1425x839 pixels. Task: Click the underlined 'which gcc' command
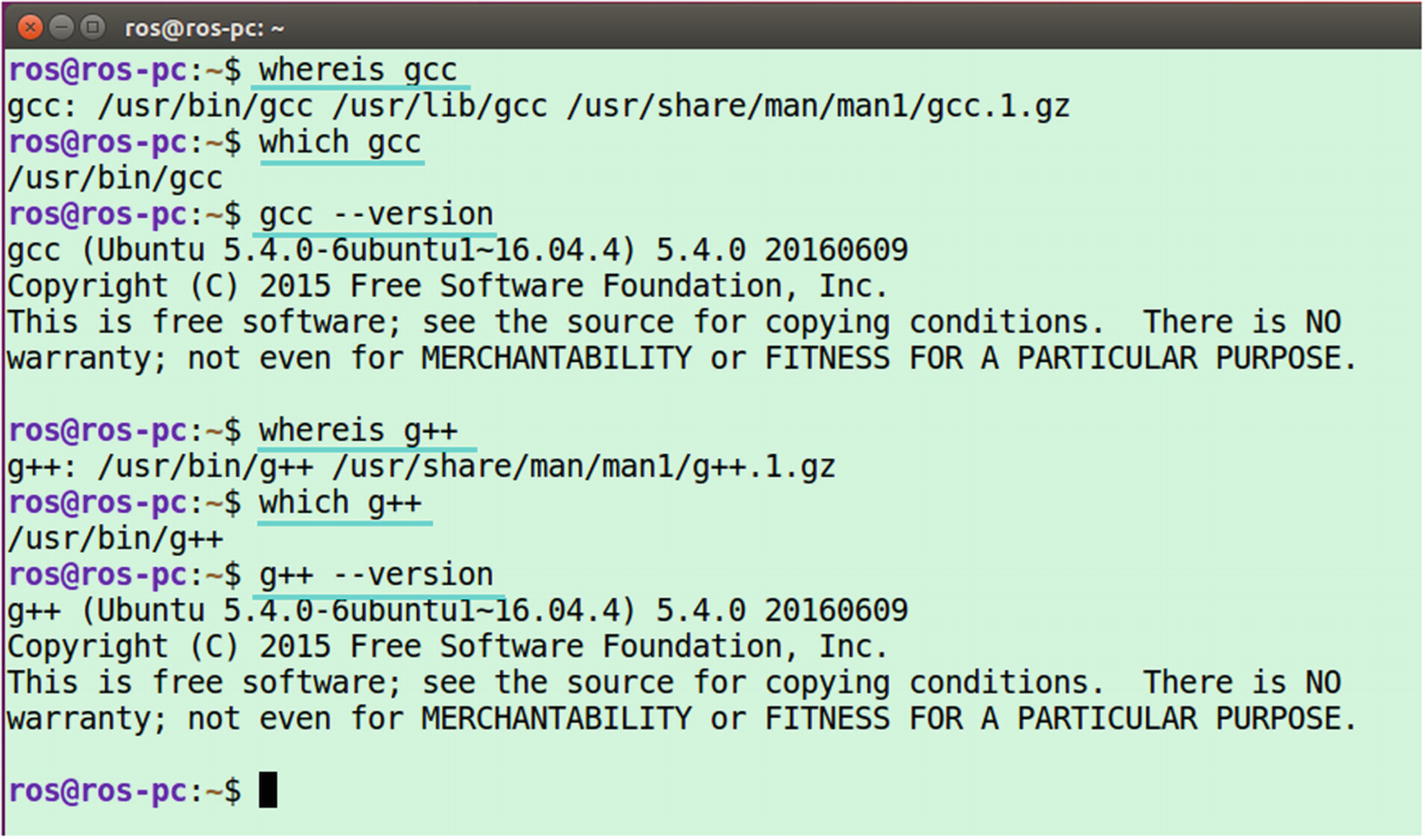pos(340,142)
